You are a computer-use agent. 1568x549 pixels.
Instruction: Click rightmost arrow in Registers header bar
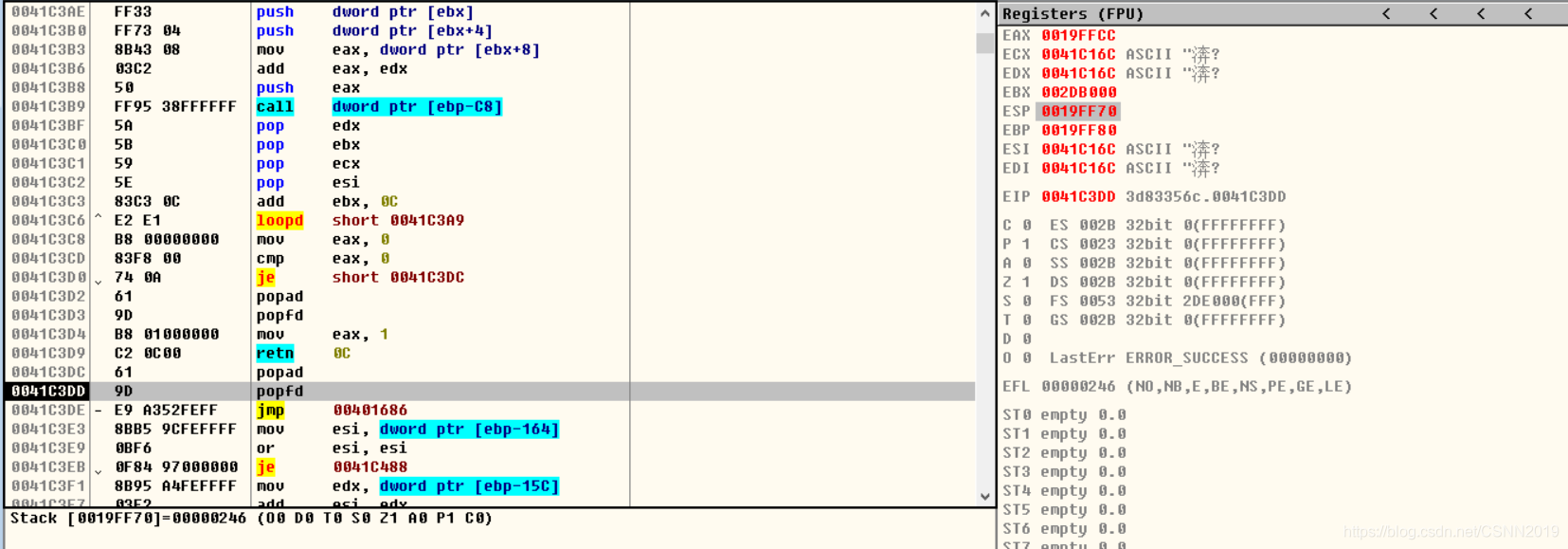[x=1528, y=13]
